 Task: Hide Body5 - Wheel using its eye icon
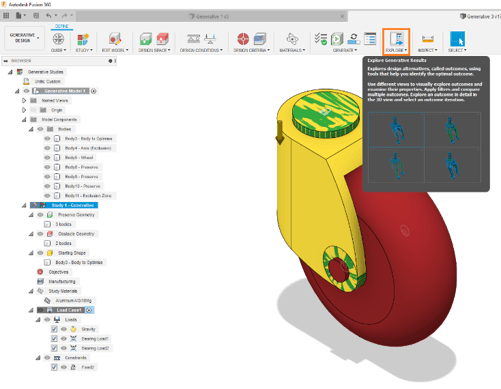point(47,157)
